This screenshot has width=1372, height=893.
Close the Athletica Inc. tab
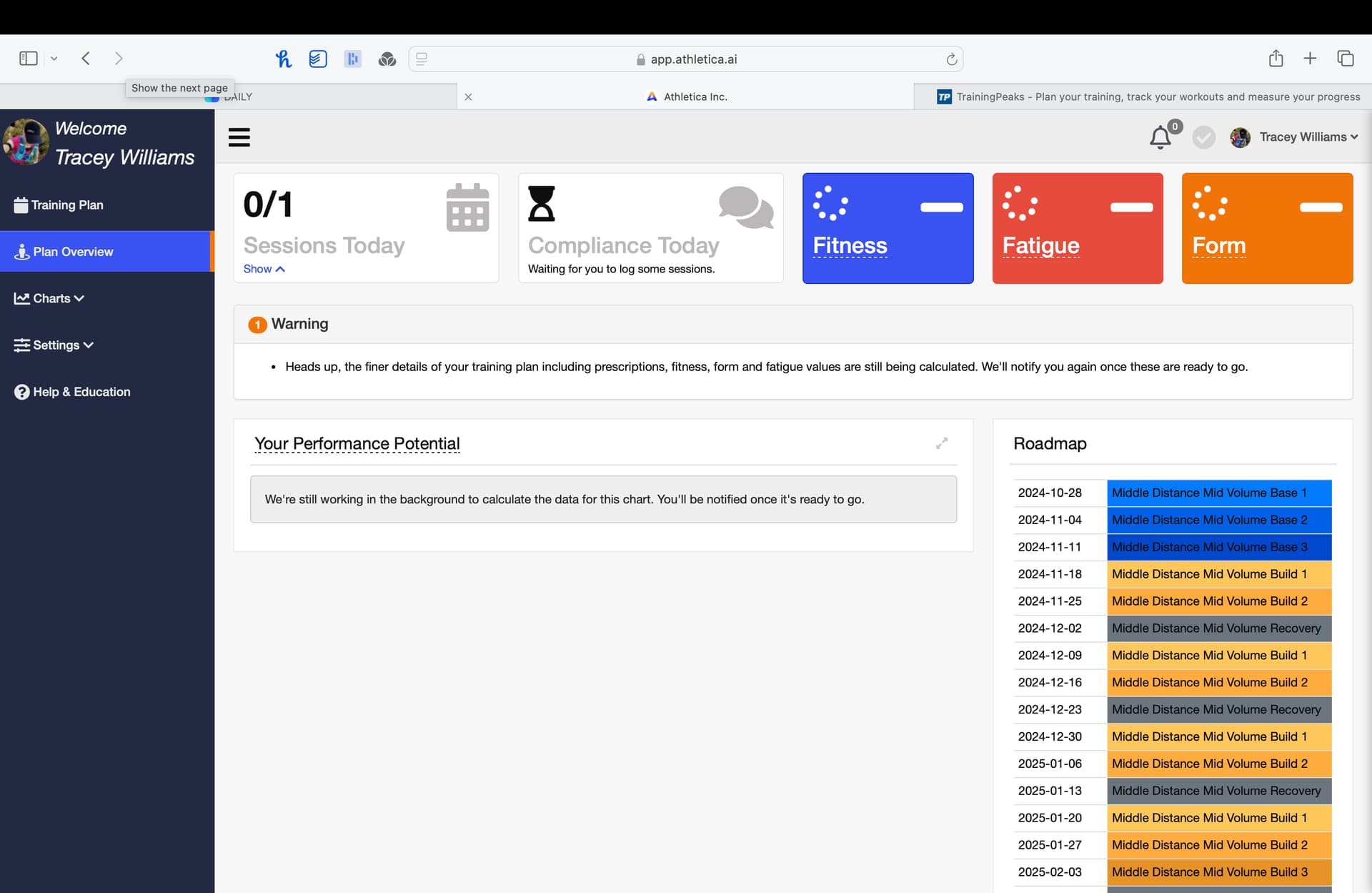coord(468,97)
